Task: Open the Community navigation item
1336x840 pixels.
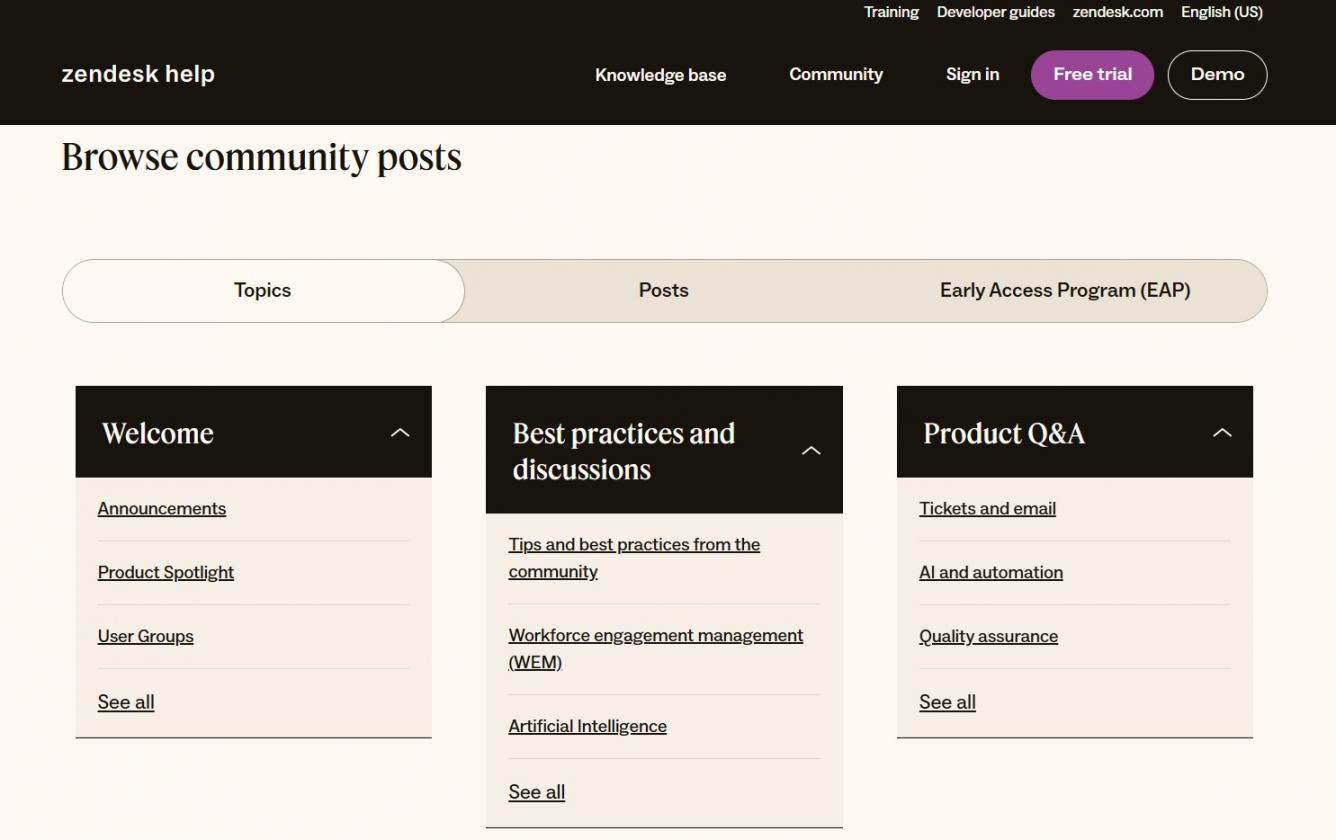Action: pos(836,74)
